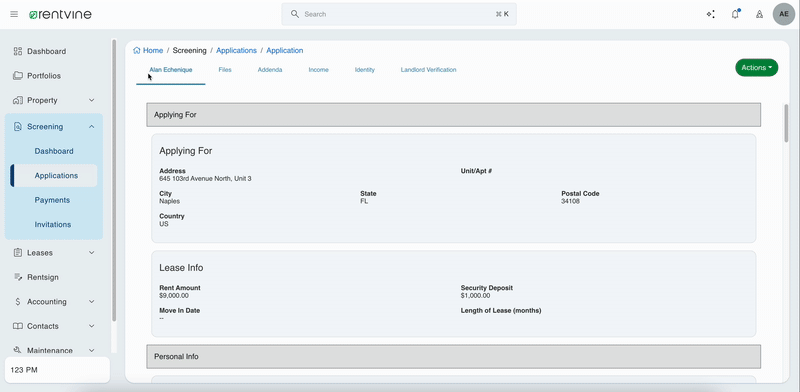Open the AE user avatar menu
Image resolution: width=800 pixels, height=392 pixels.
pos(784,14)
